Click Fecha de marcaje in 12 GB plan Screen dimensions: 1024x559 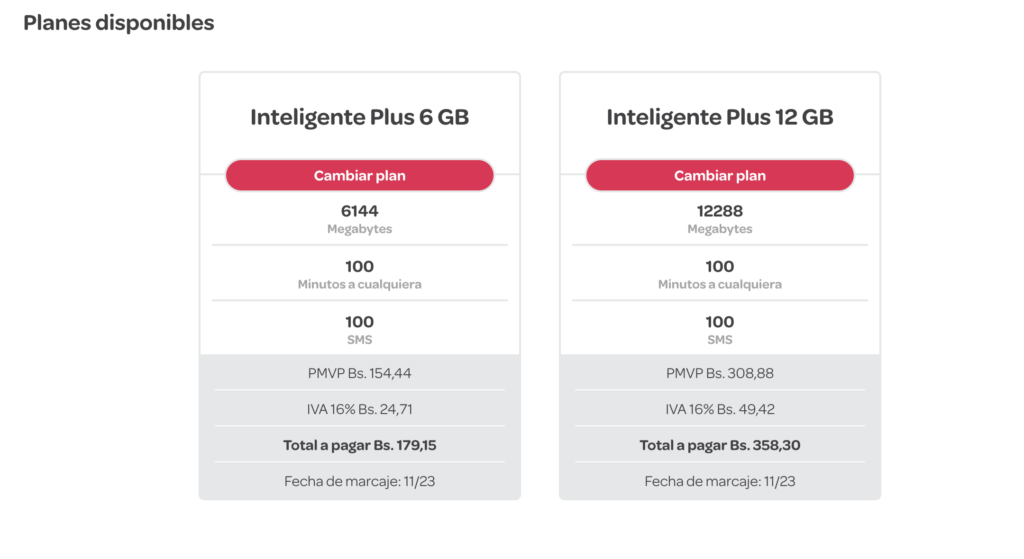point(719,481)
